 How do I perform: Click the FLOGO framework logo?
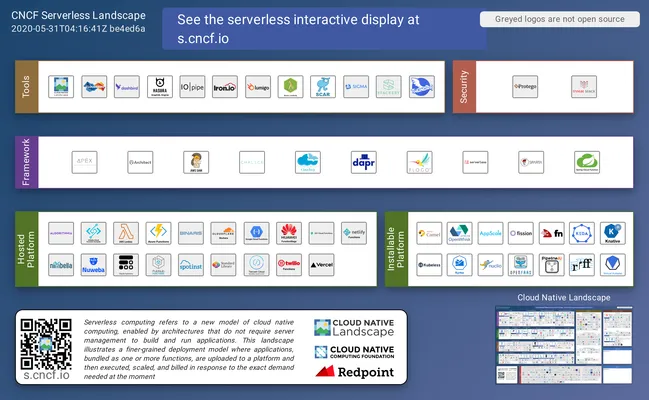click(x=419, y=162)
